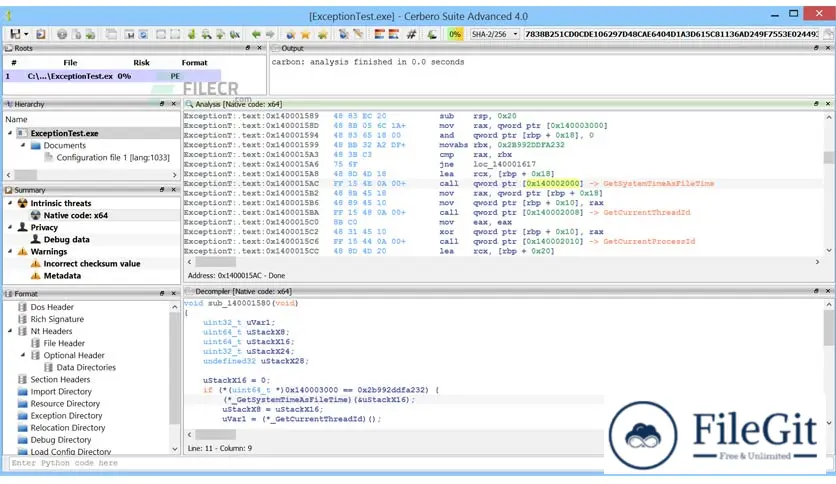Float the Roots panel
The width and height of the screenshot is (836, 484).
tap(248, 48)
